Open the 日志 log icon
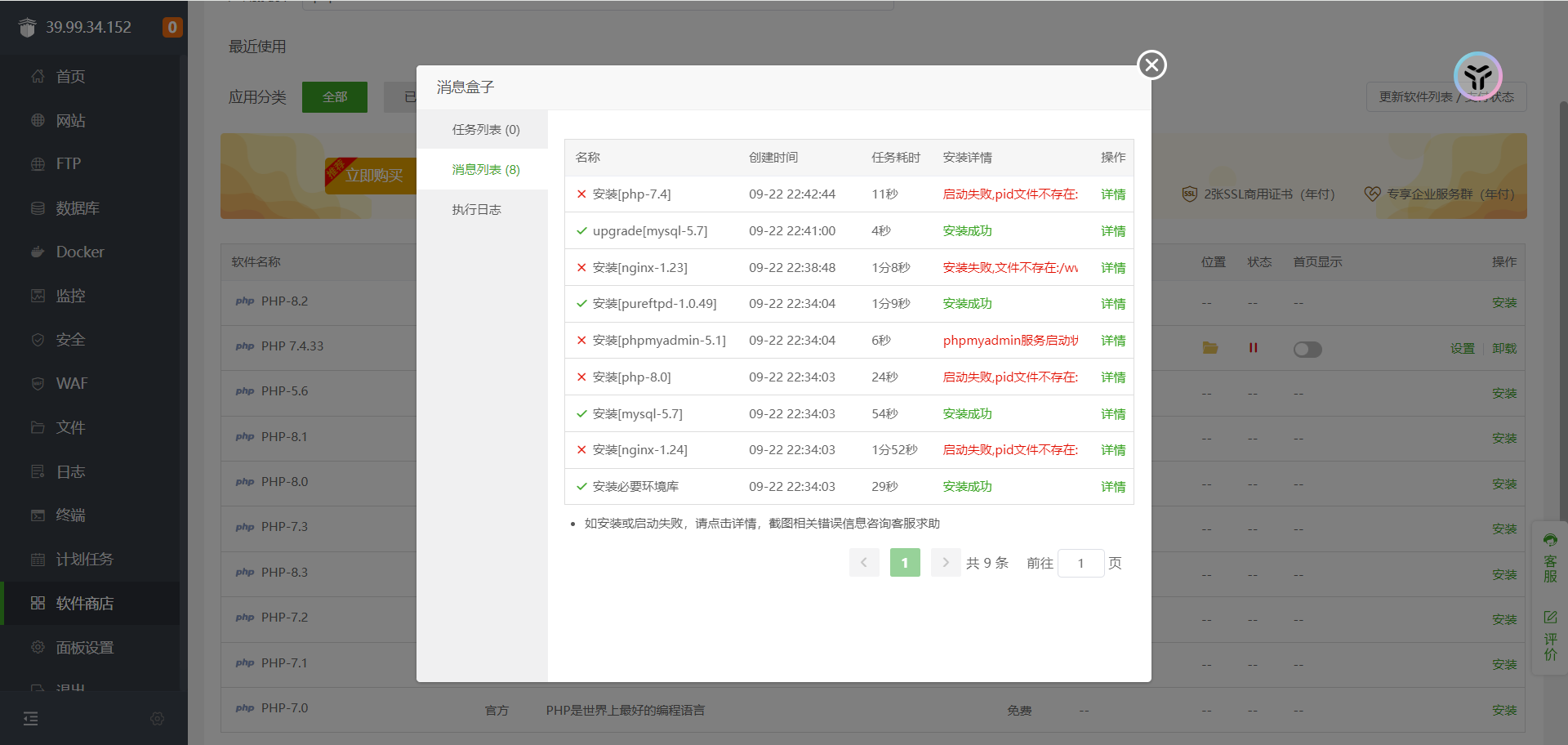This screenshot has height=745, width=1568. [38, 471]
